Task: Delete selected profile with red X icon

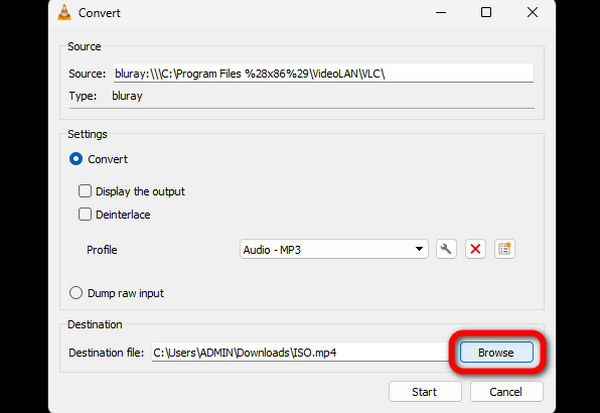Action: 475,249
